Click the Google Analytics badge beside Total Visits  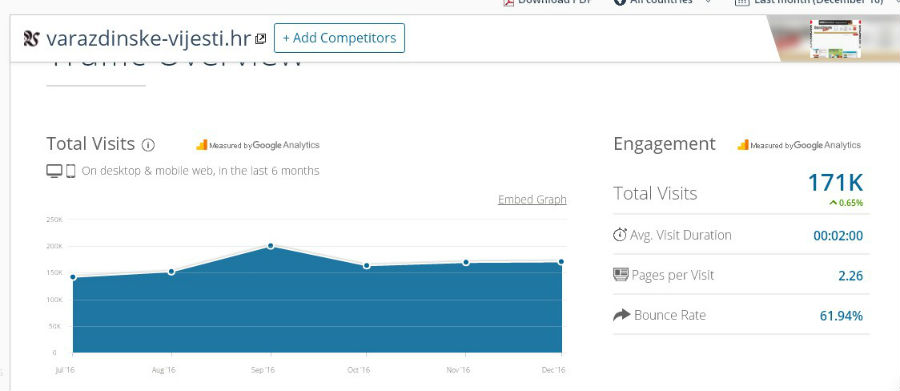[258, 145]
